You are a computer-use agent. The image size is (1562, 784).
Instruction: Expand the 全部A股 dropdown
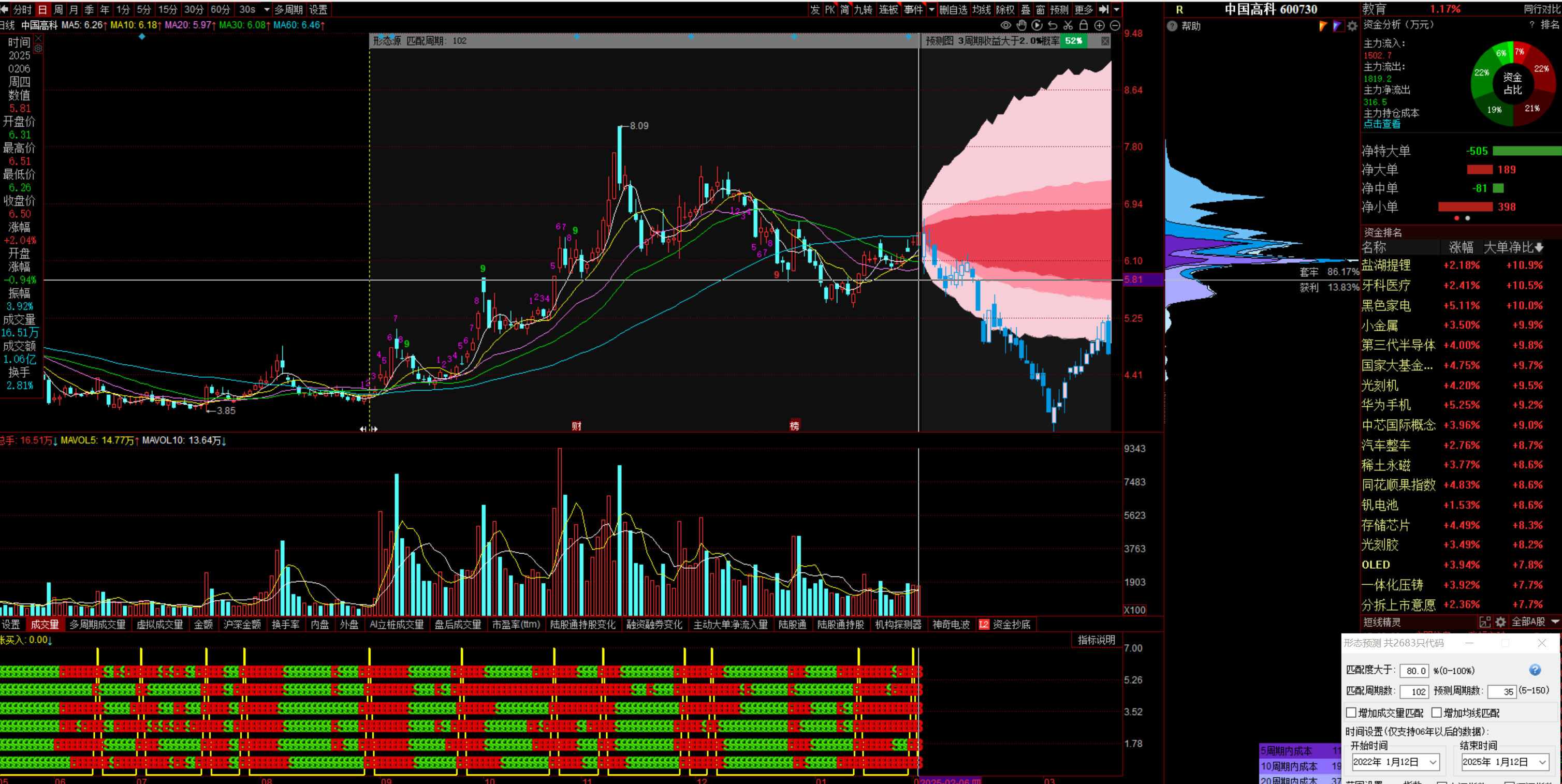[x=1554, y=622]
